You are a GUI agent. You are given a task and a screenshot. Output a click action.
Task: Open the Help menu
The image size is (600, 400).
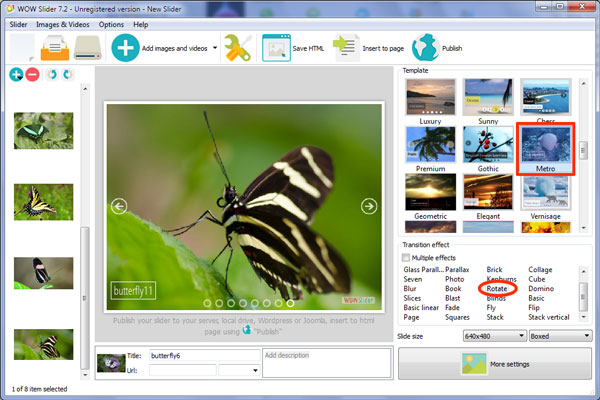pyautogui.click(x=140, y=24)
